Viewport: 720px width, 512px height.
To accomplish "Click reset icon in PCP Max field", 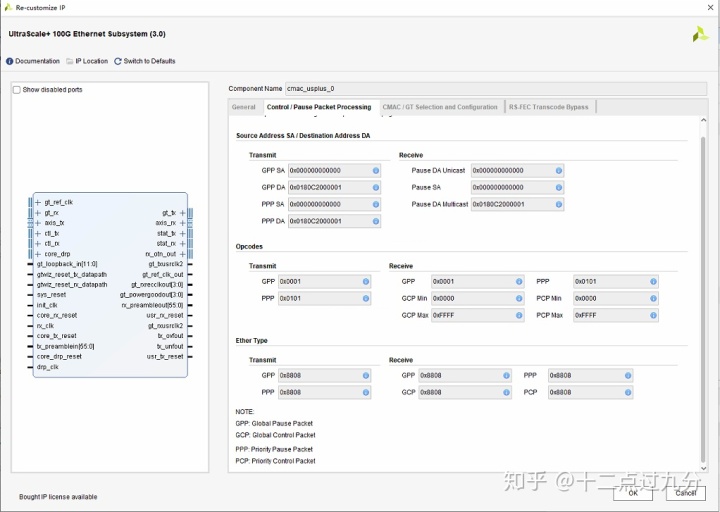I will point(653,315).
